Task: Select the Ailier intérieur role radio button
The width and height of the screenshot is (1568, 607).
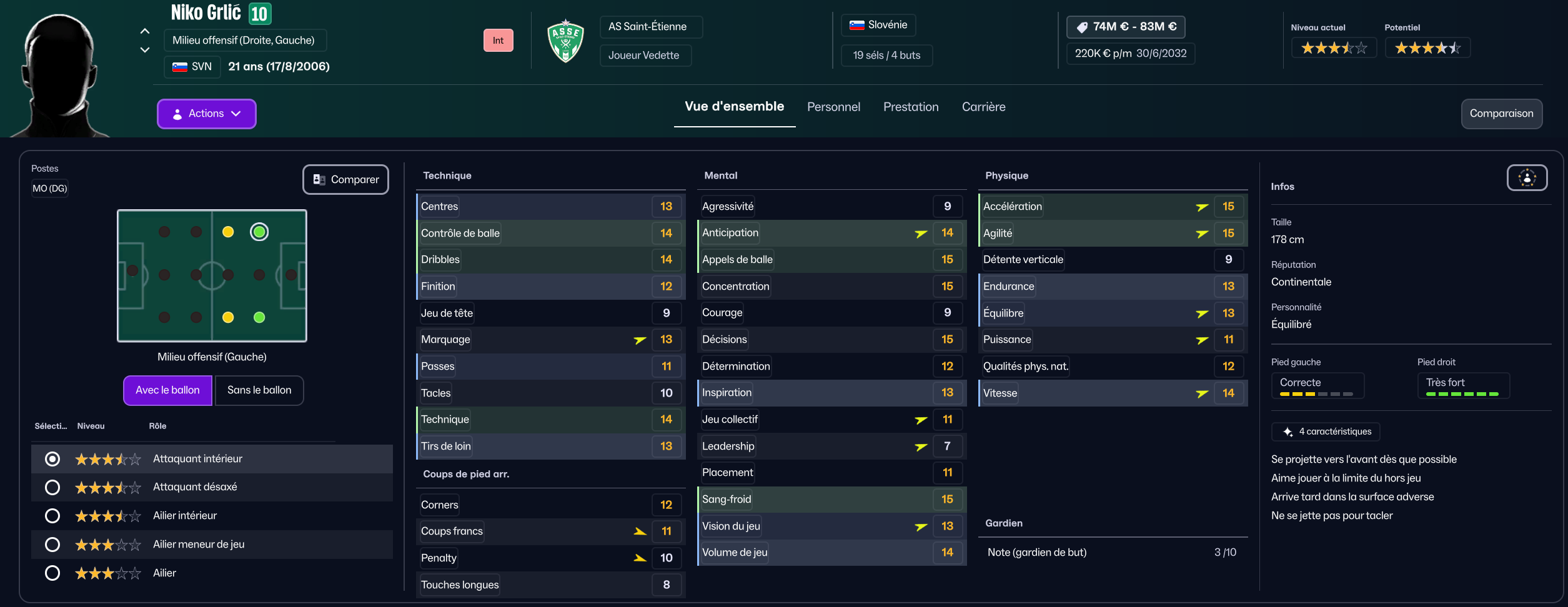Action: [52, 516]
